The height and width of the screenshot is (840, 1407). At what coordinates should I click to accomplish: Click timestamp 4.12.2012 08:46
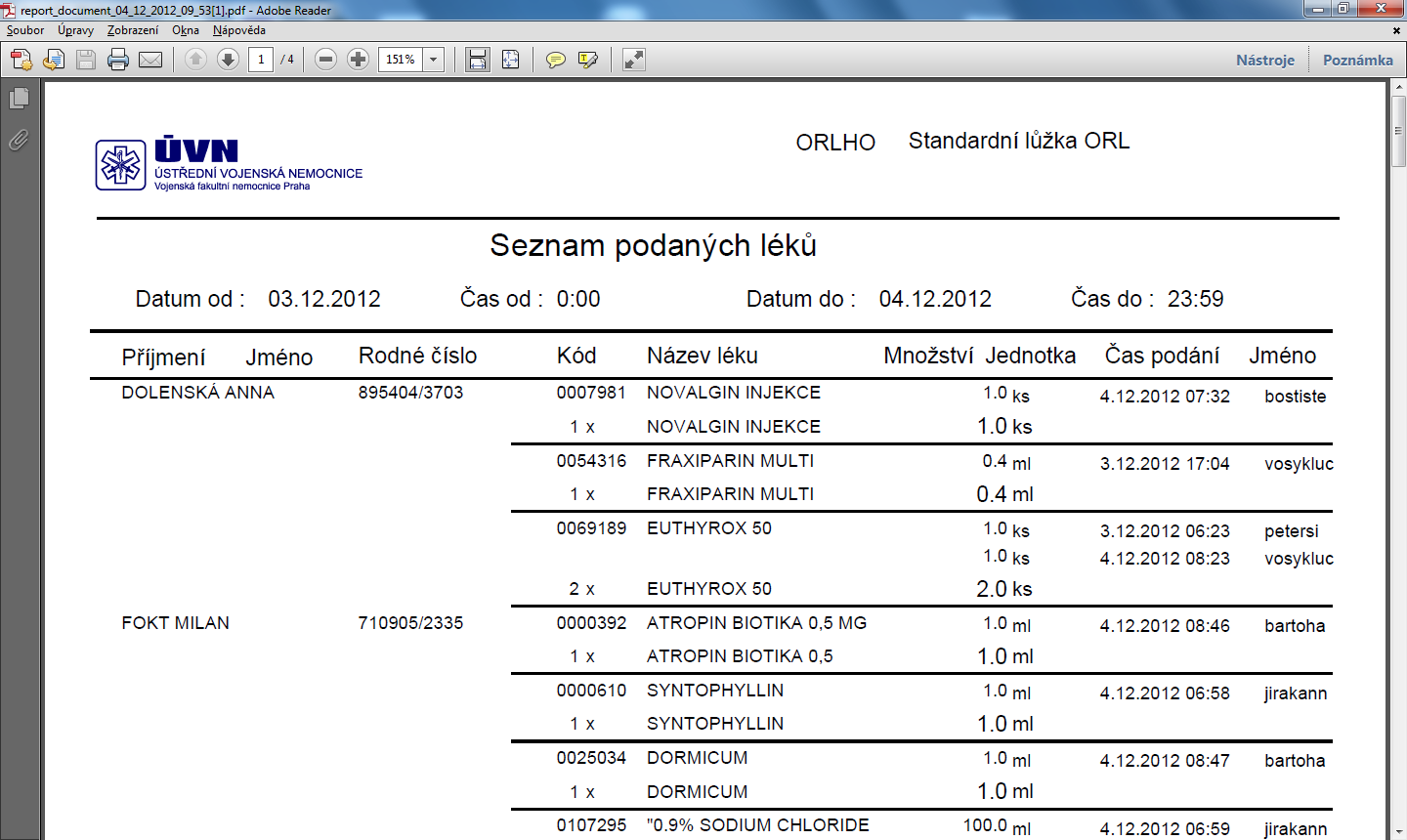pyautogui.click(x=1165, y=626)
